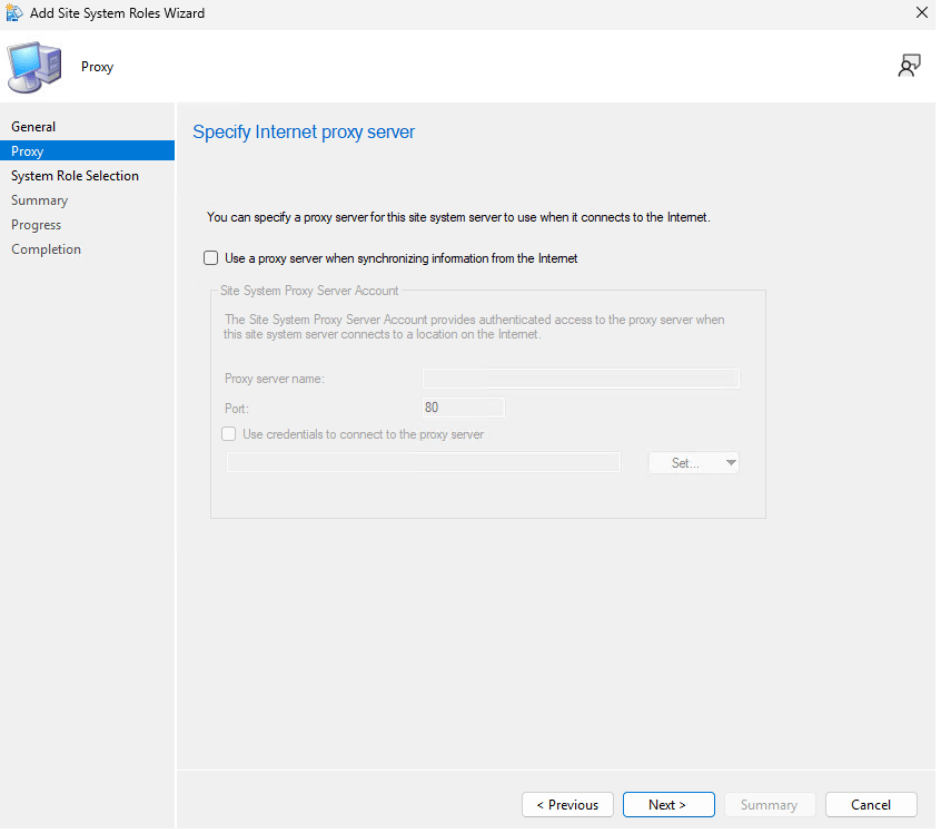Enable proxy server synchronization checkbox
This screenshot has height=829, width=936.
[x=211, y=257]
